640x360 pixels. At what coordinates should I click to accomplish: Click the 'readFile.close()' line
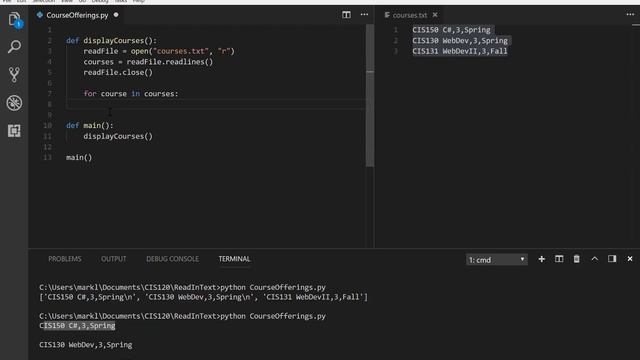tap(118, 72)
